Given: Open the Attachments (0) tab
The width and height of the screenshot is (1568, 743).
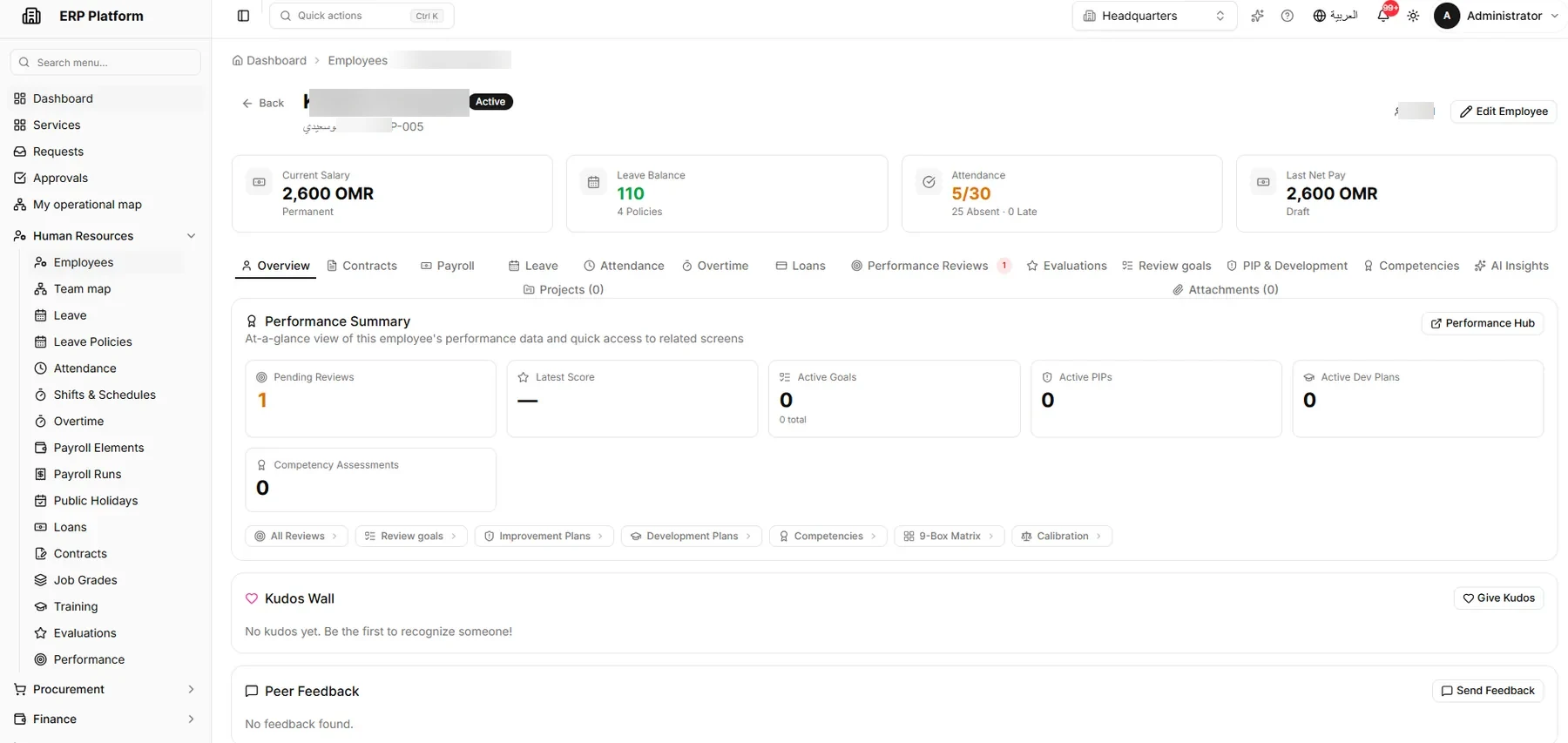Looking at the screenshot, I should (1225, 289).
